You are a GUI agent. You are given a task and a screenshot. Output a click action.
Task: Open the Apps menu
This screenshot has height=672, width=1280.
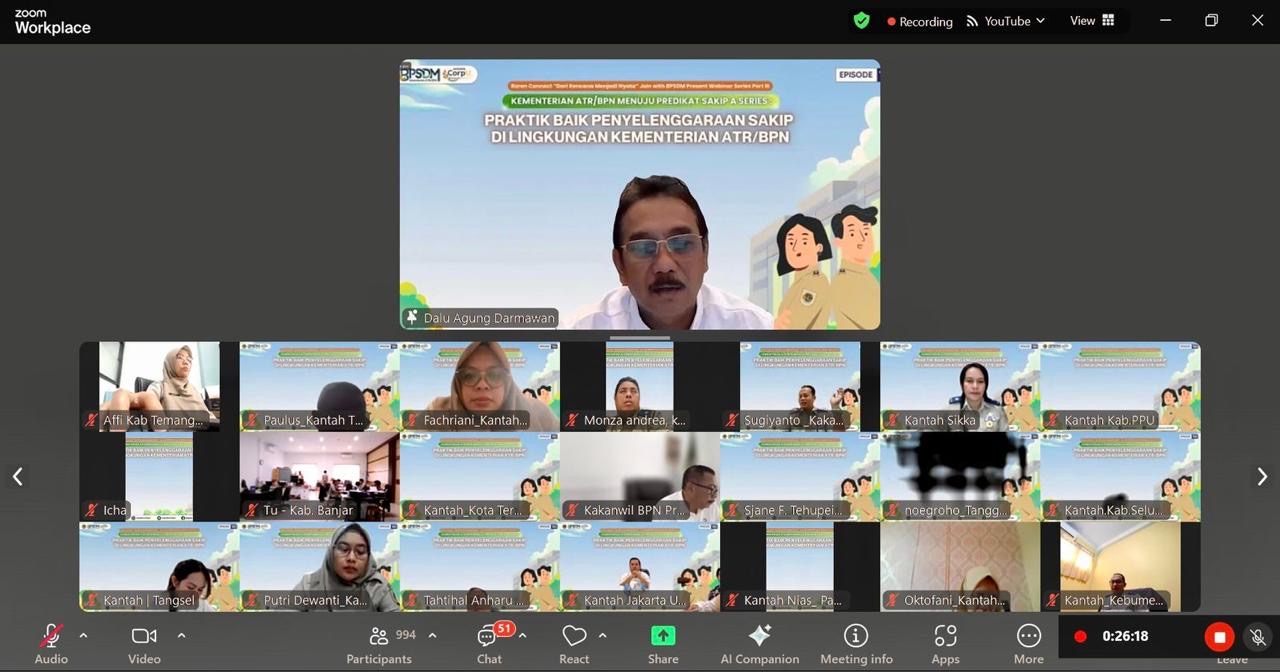tap(945, 637)
